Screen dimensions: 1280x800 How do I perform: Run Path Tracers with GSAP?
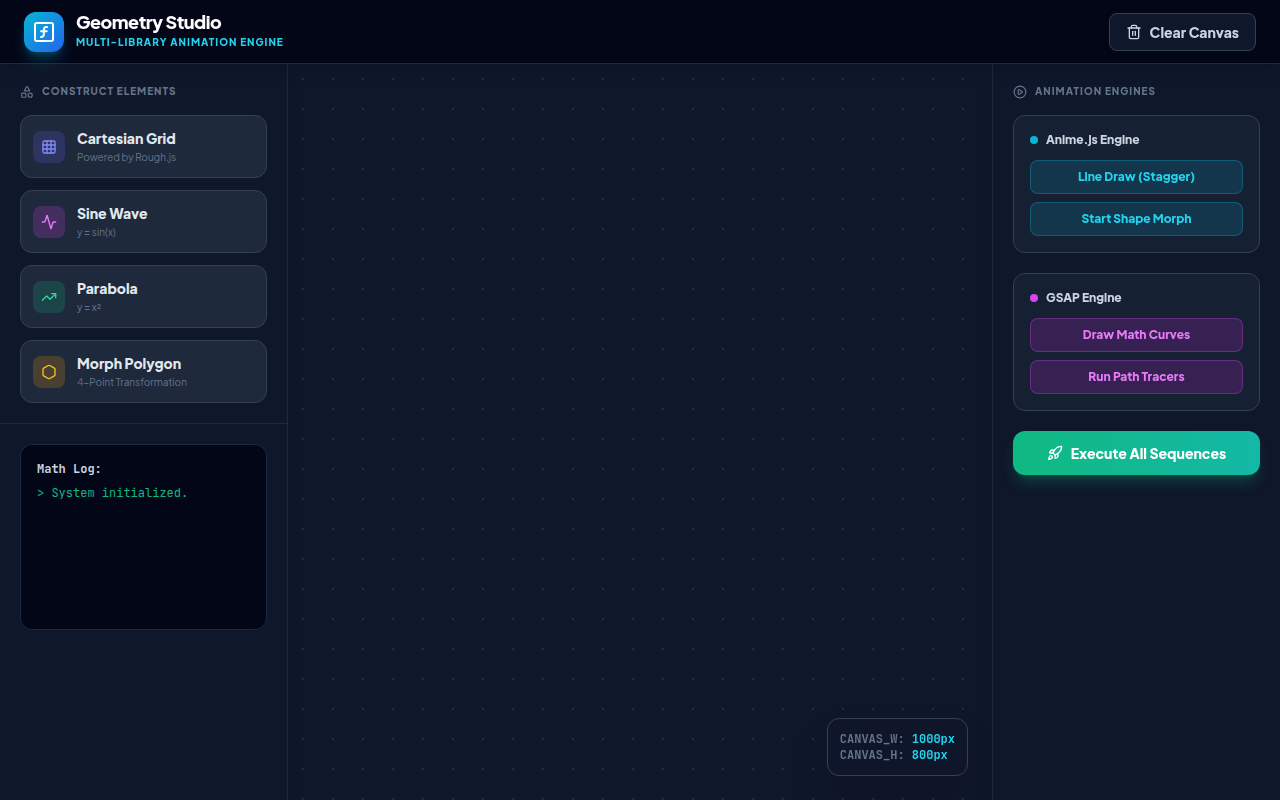click(1136, 377)
